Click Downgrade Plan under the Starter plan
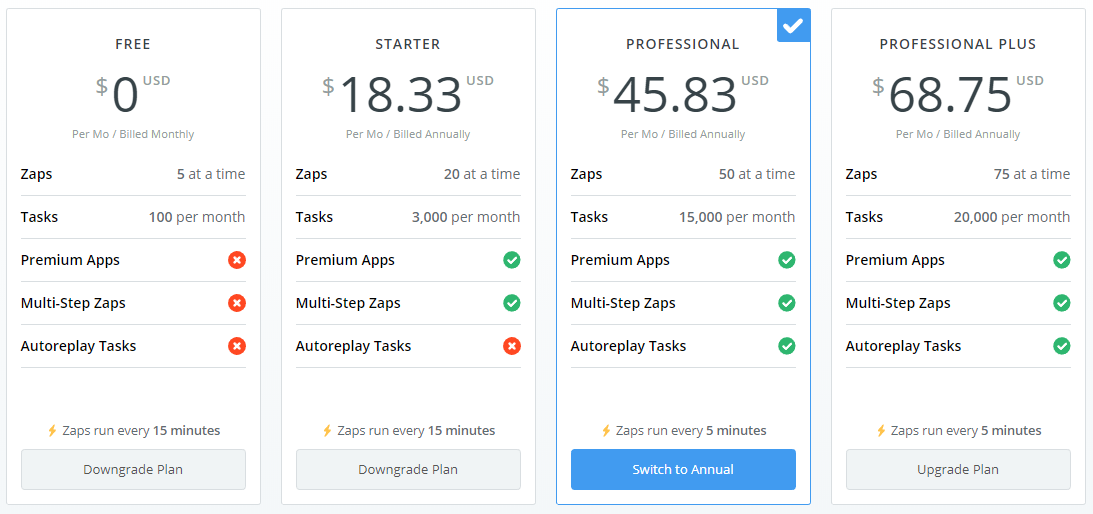 tap(408, 469)
